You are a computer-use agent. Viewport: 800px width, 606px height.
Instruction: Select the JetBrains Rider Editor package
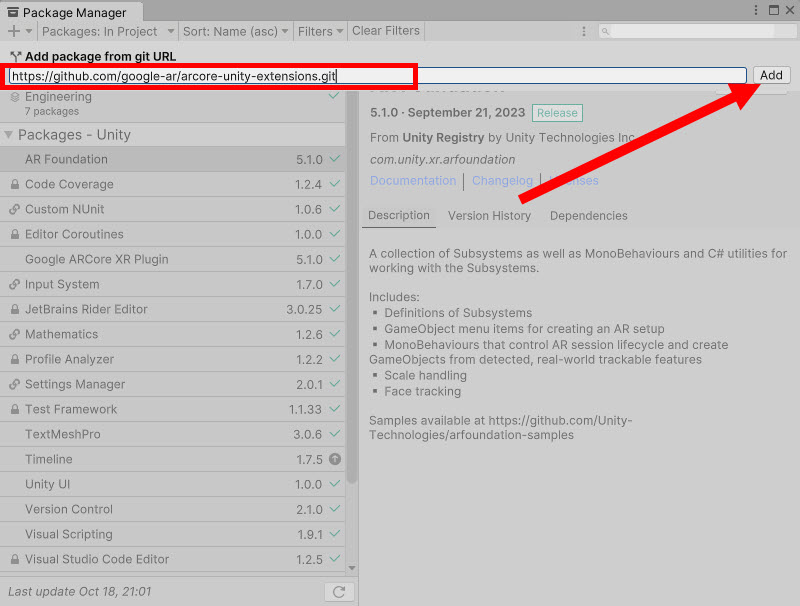[x=172, y=309]
